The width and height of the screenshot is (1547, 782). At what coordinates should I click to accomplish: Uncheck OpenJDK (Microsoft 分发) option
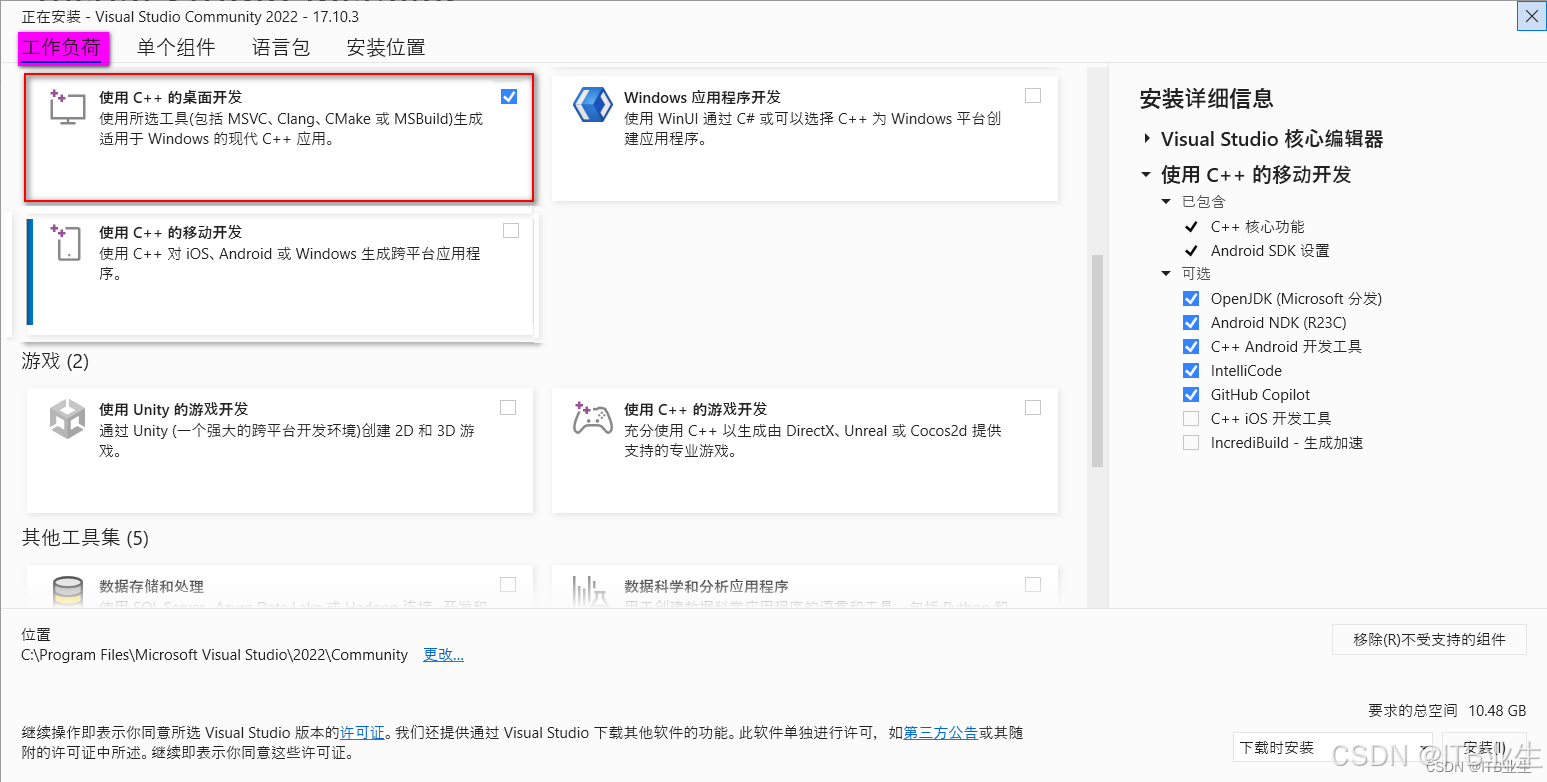(x=1191, y=299)
